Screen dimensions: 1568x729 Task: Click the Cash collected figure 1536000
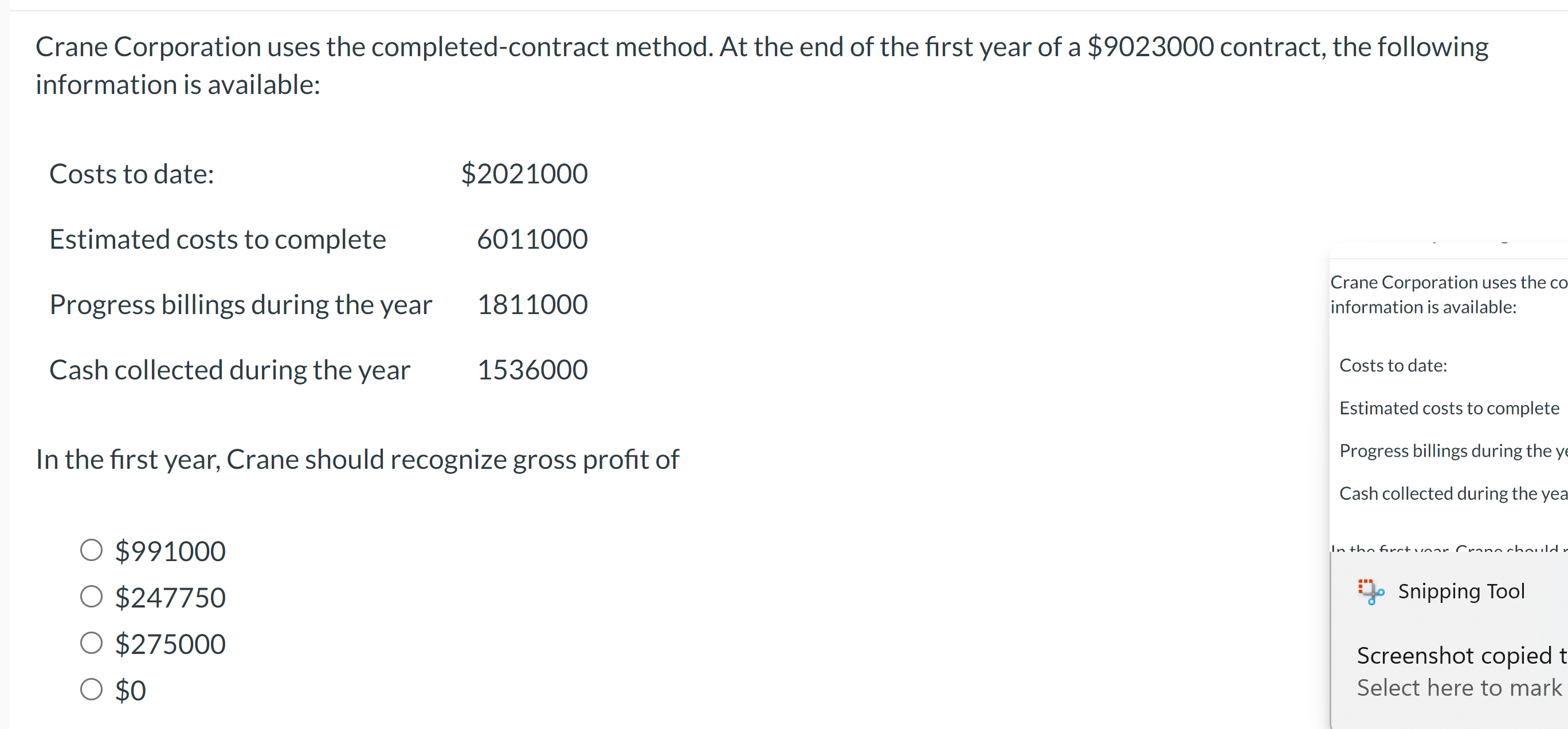click(x=532, y=369)
